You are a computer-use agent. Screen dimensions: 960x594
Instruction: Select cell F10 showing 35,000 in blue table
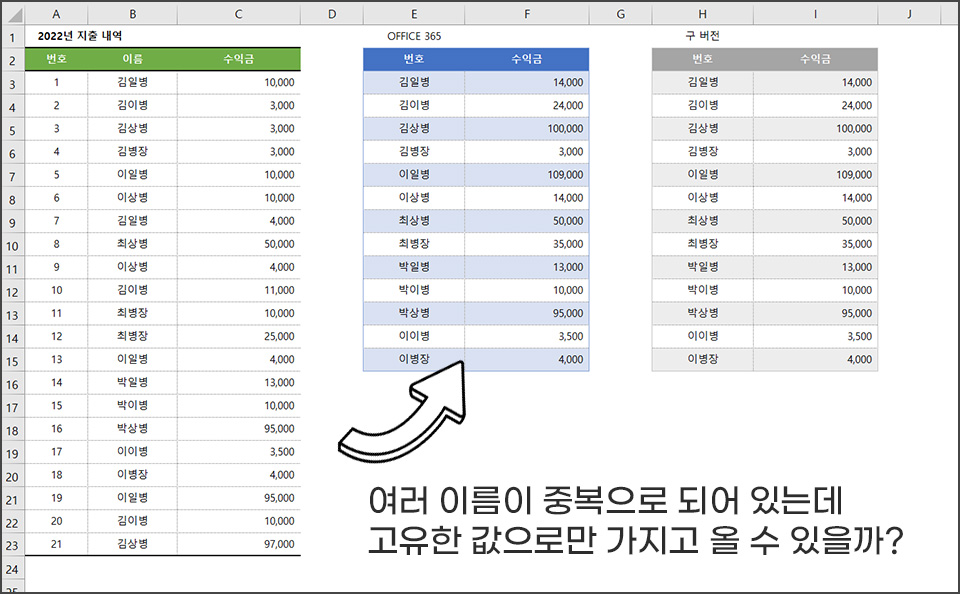click(x=527, y=244)
